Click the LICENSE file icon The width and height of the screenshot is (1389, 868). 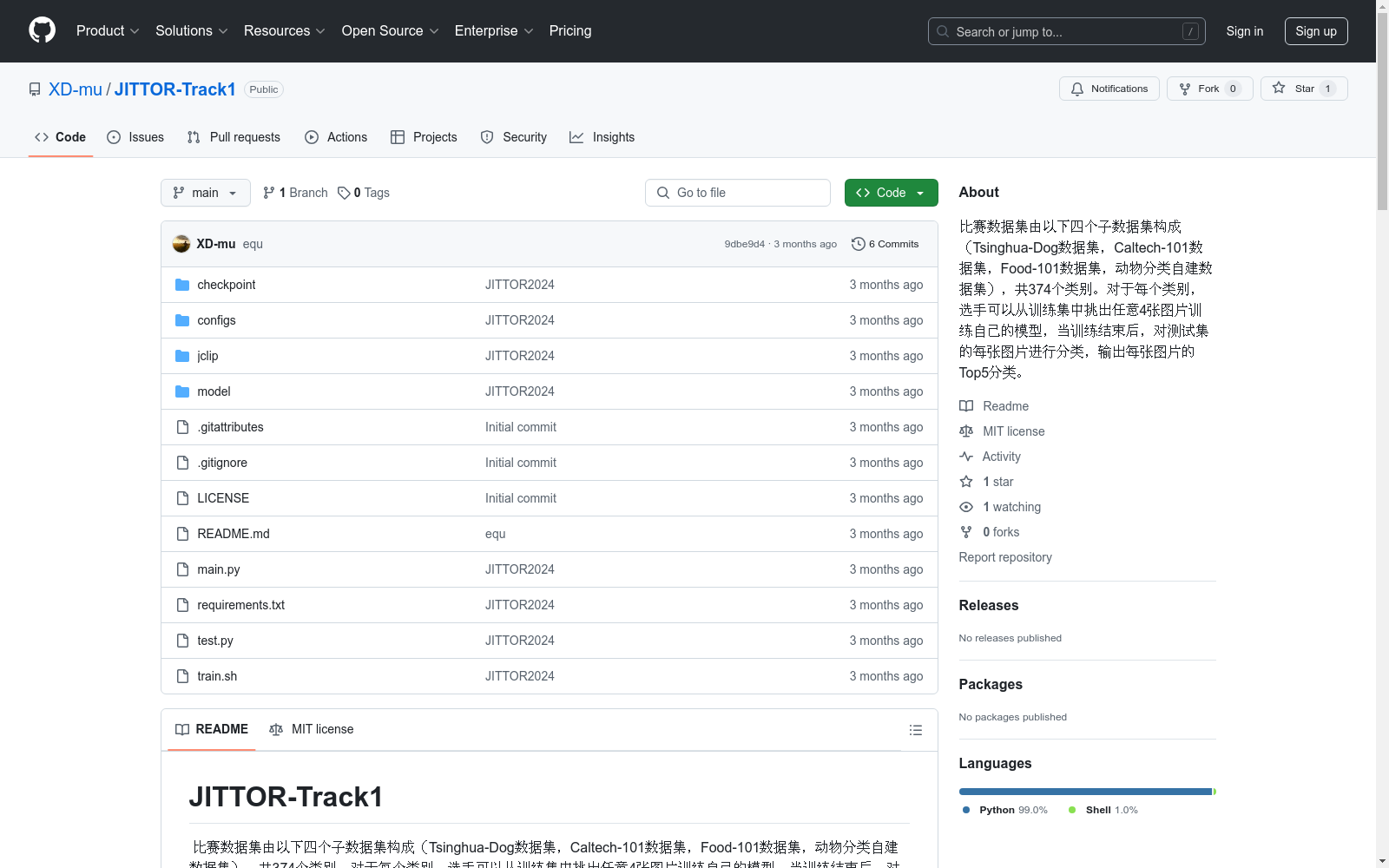click(x=182, y=498)
